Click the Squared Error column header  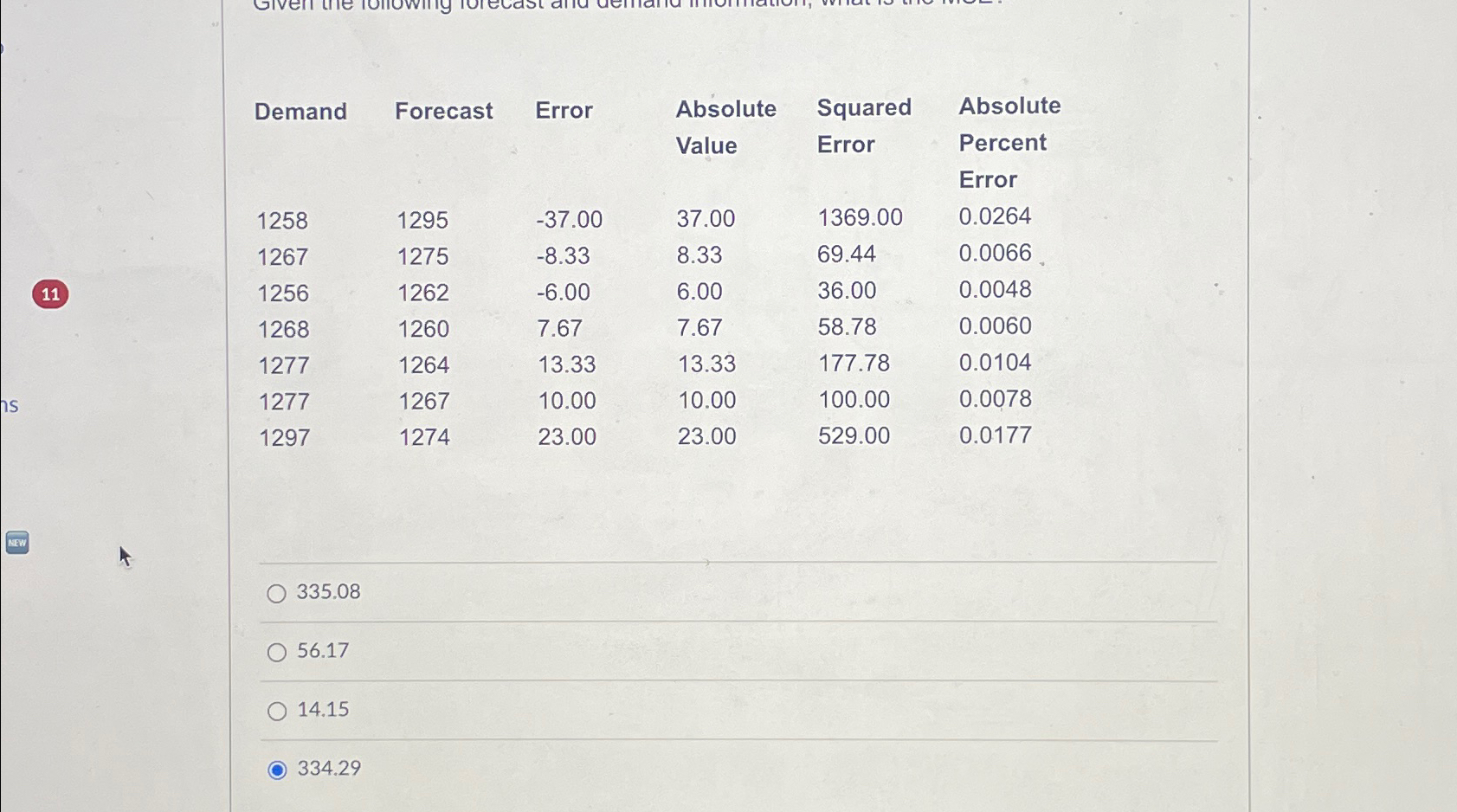pos(863,126)
